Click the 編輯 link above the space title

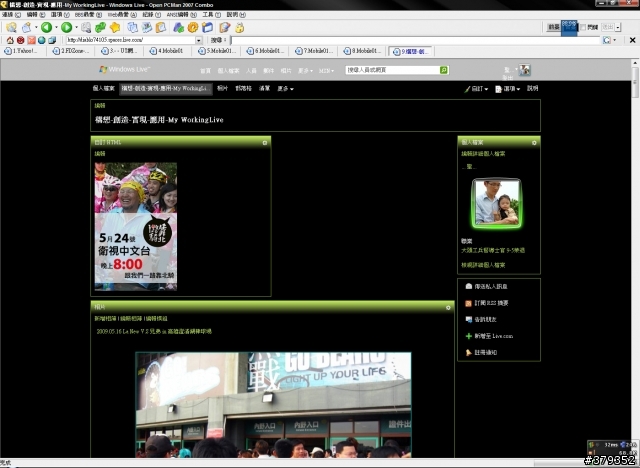(100, 106)
